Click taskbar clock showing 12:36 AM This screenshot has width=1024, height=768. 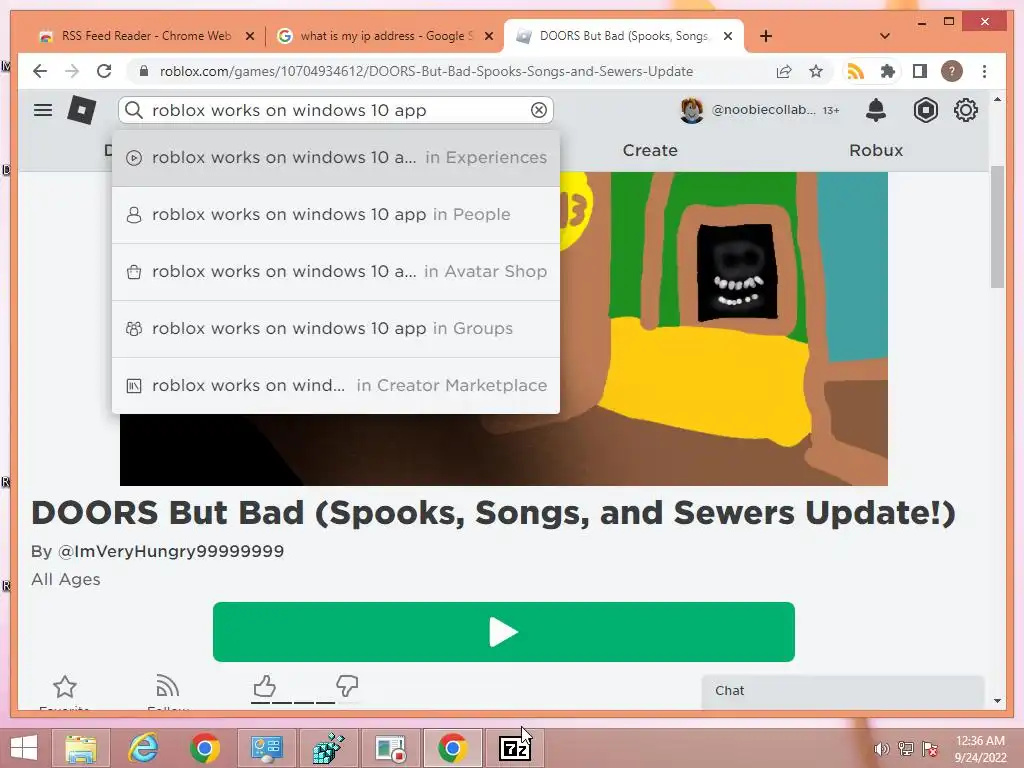click(980, 748)
